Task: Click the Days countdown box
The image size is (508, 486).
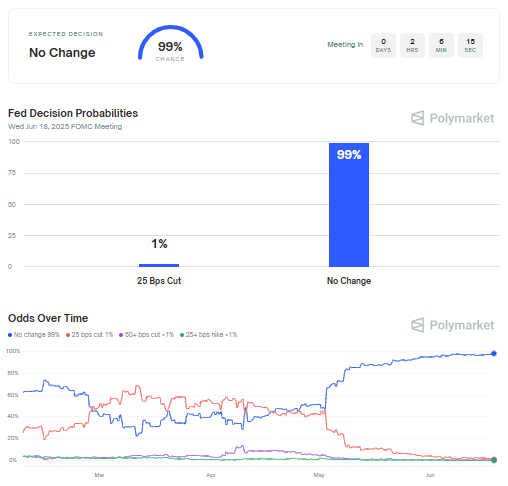Action: pos(383,45)
